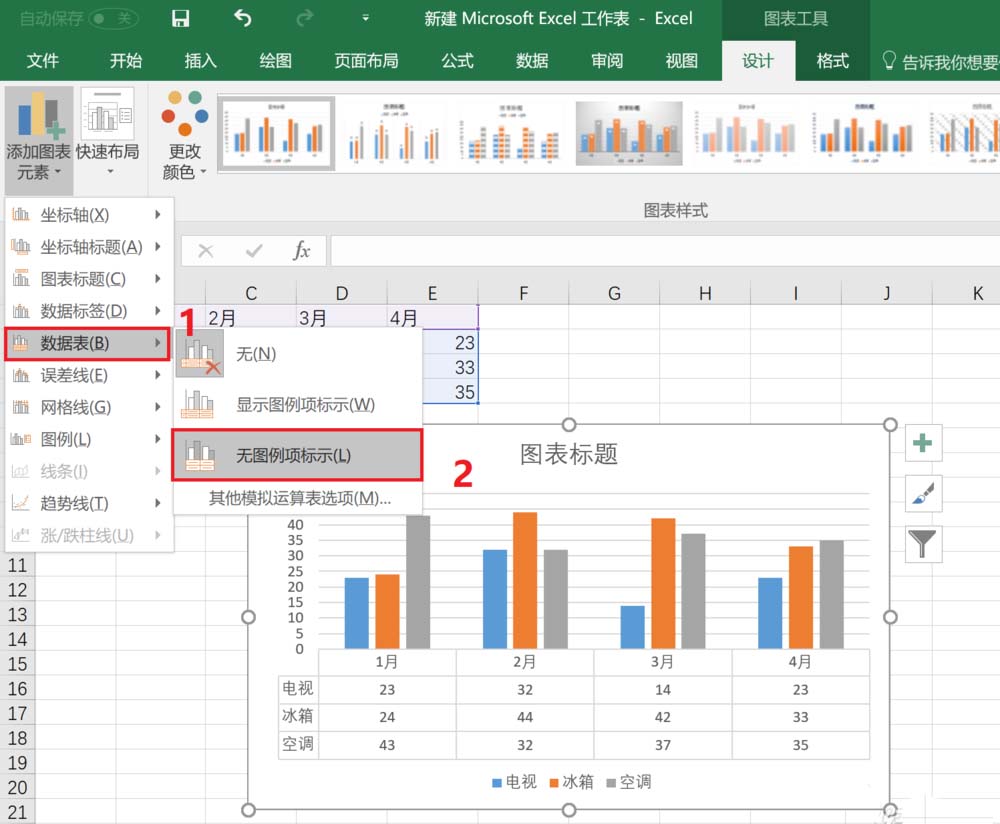Image resolution: width=1000 pixels, height=824 pixels.
Task: Click the fx insert function icon
Action: pyautogui.click(x=301, y=251)
